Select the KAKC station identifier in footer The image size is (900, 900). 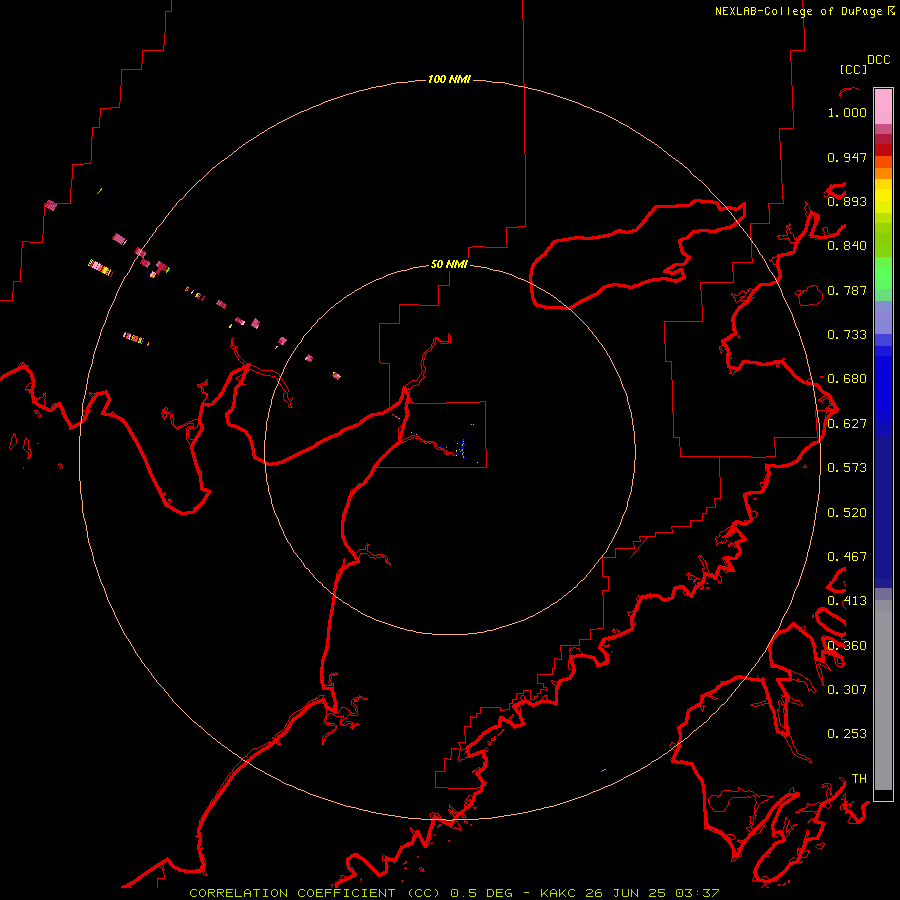[x=558, y=893]
